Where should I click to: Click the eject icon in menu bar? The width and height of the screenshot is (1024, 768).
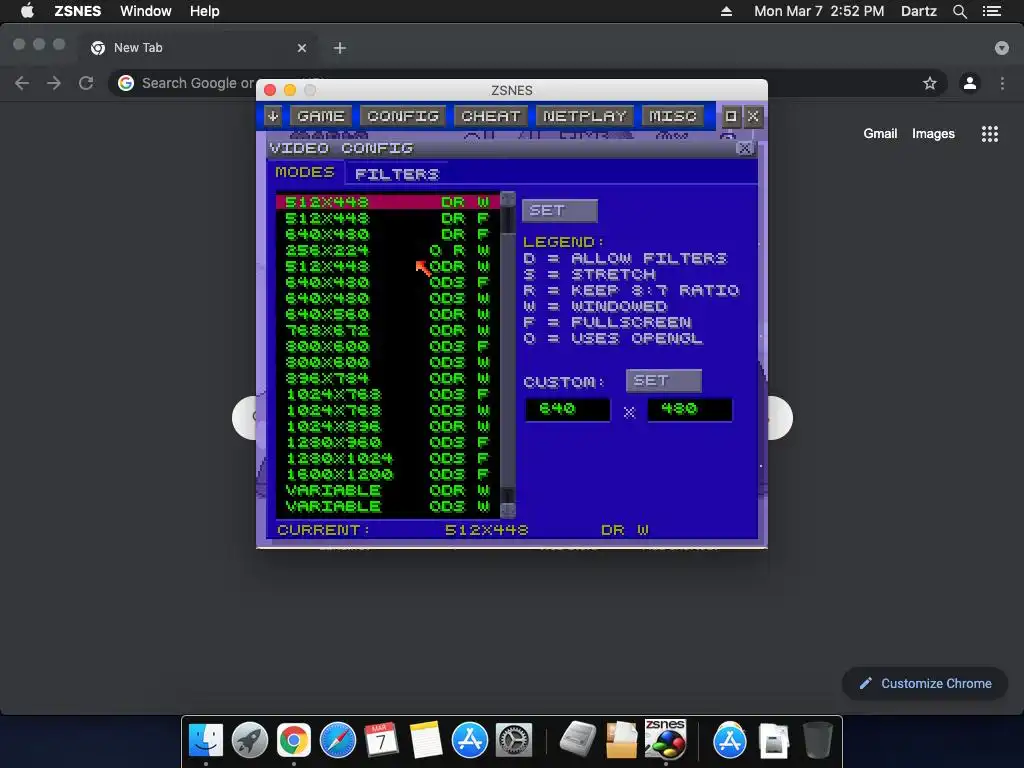coord(726,11)
